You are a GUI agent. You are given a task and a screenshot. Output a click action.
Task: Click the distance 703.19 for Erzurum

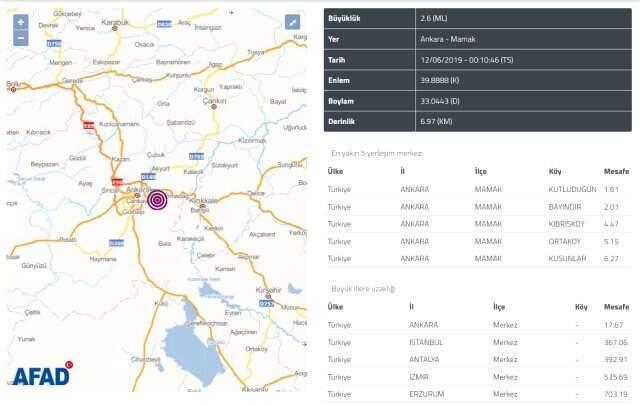click(616, 394)
